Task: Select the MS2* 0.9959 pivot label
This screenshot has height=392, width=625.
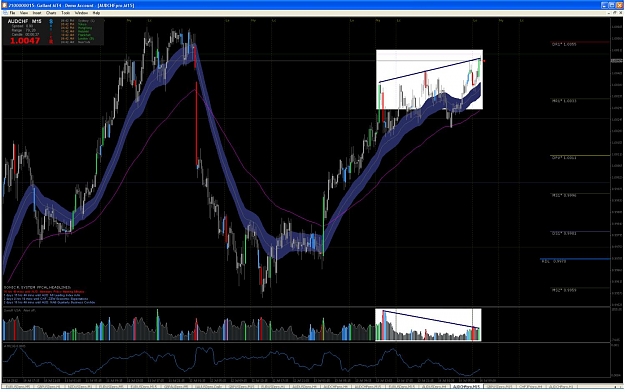Action: (564, 290)
